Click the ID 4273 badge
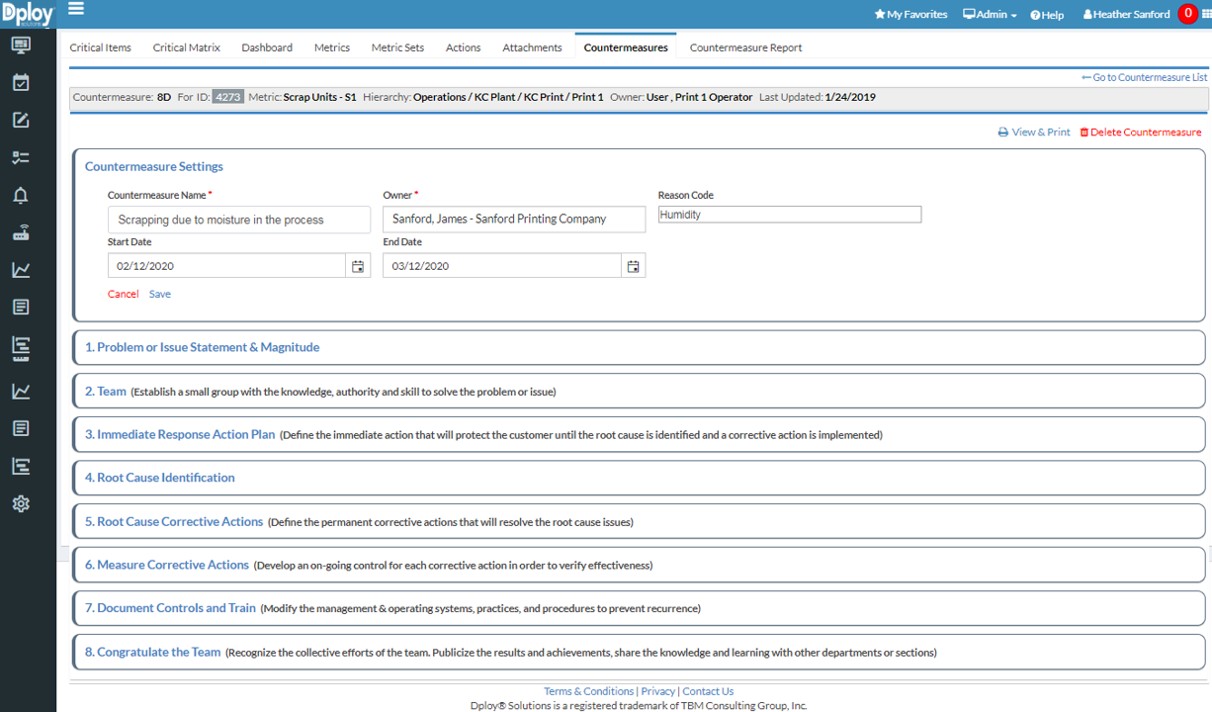The width and height of the screenshot is (1212, 712). 228,98
